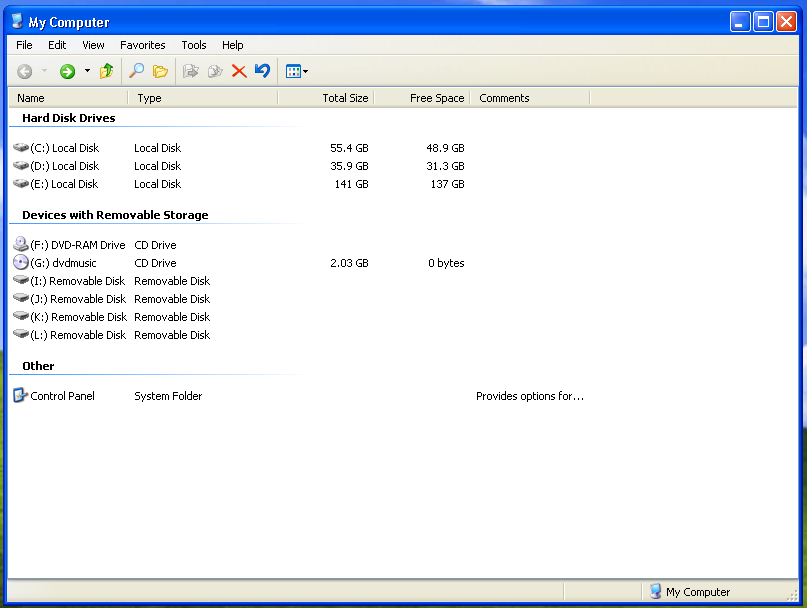The width and height of the screenshot is (807, 608).
Task: Select the J: Removable Disk icon
Action: click(x=21, y=299)
